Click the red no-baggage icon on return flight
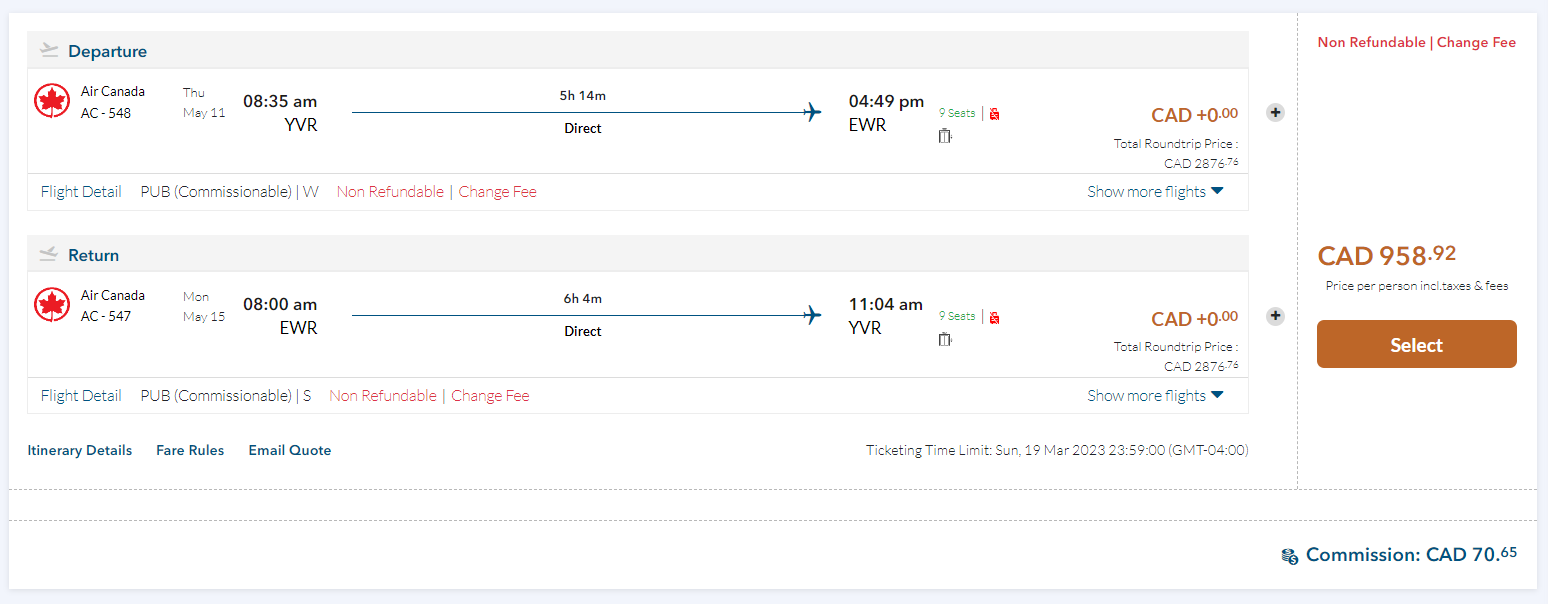 [x=994, y=317]
